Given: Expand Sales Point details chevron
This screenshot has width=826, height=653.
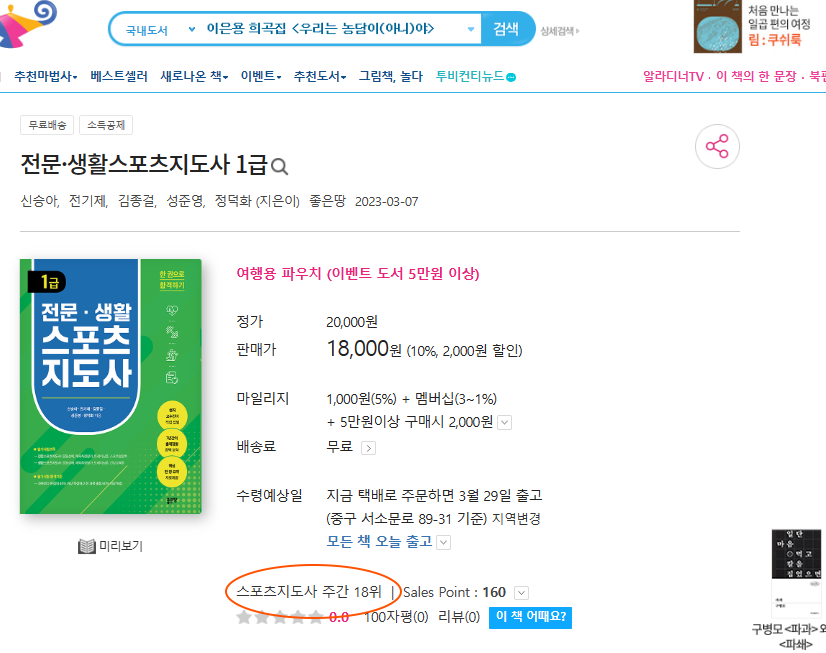Looking at the screenshot, I should [x=521, y=593].
